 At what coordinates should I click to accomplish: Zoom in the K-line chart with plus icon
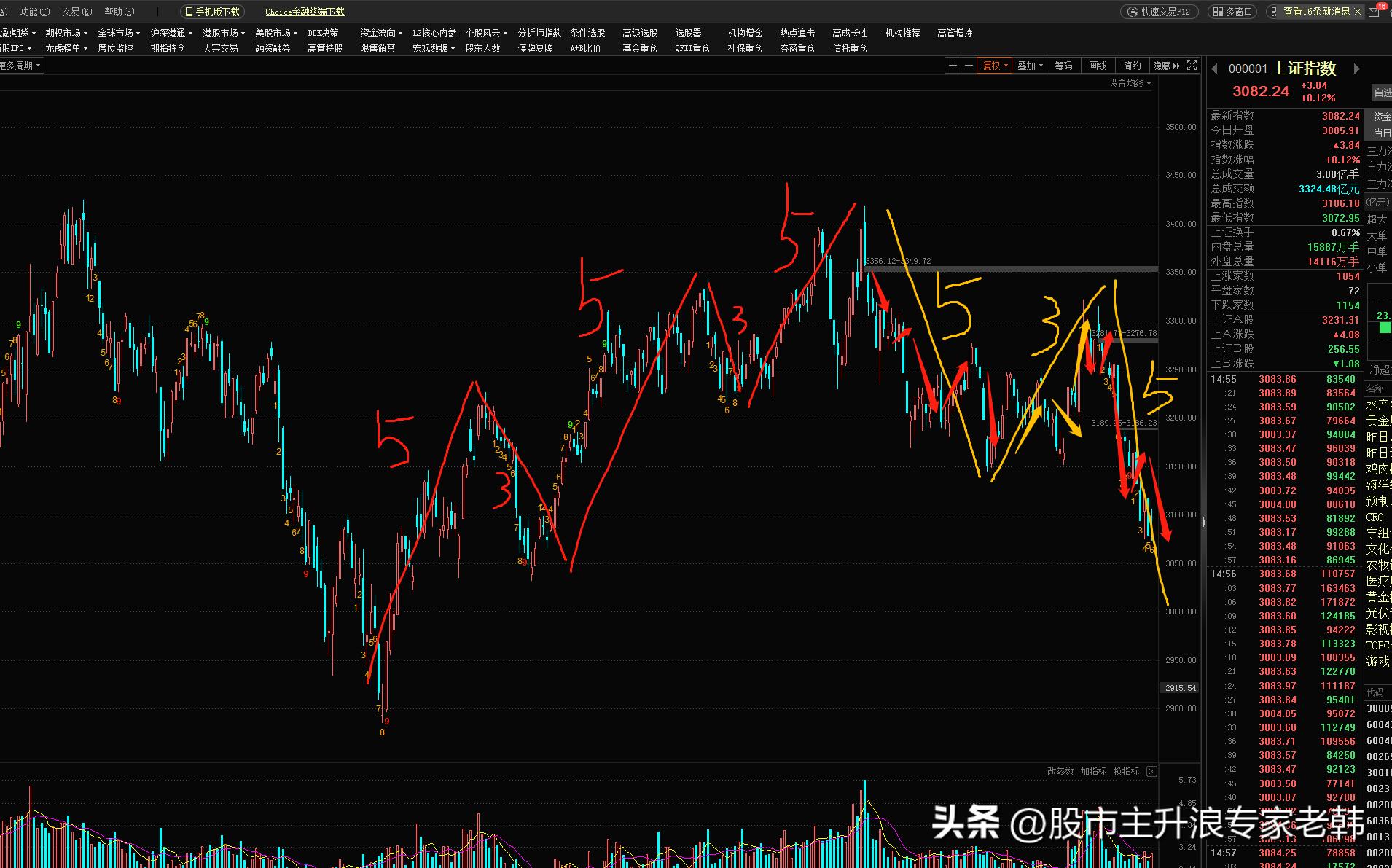coord(952,66)
